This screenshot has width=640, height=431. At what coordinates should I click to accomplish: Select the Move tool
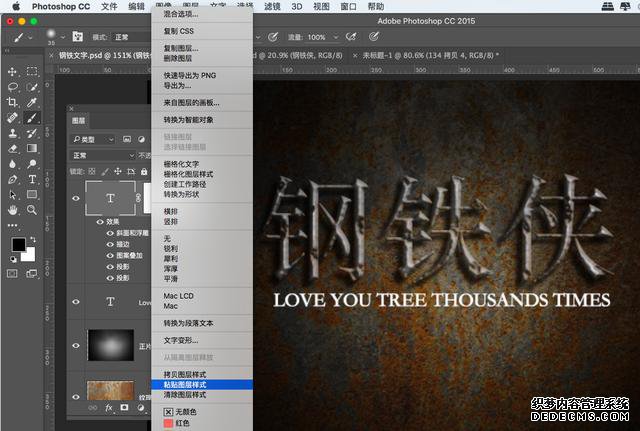click(x=12, y=71)
